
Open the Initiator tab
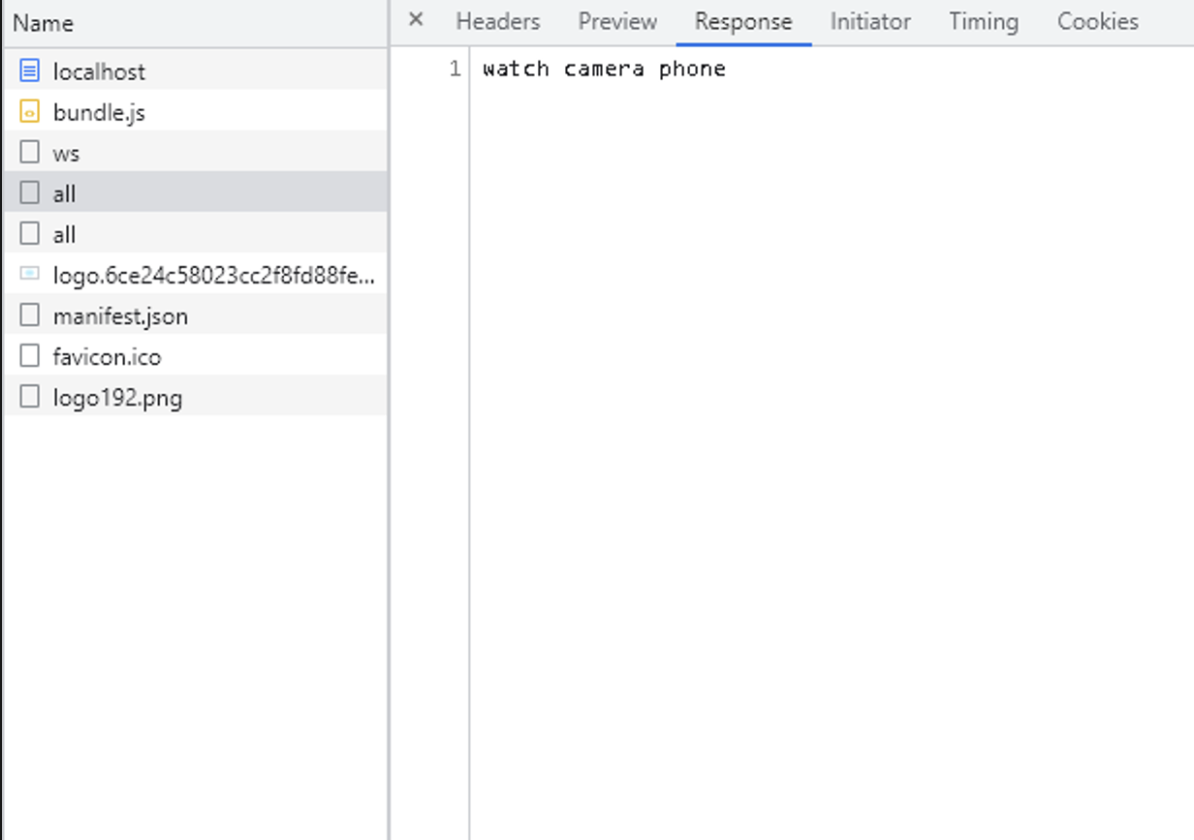pyautogui.click(x=870, y=22)
